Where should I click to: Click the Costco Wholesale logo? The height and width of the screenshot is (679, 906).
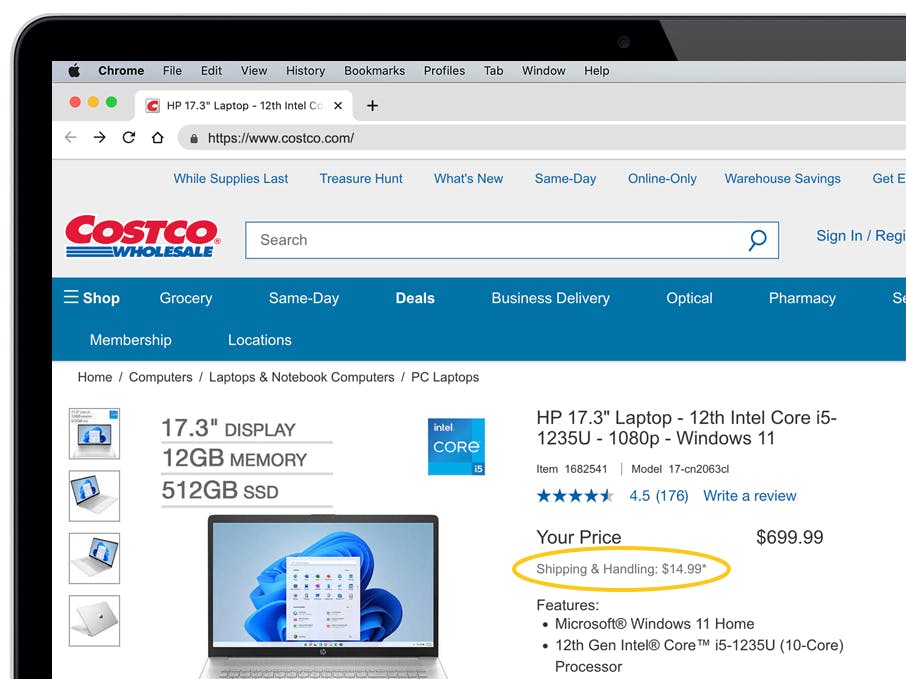[141, 237]
